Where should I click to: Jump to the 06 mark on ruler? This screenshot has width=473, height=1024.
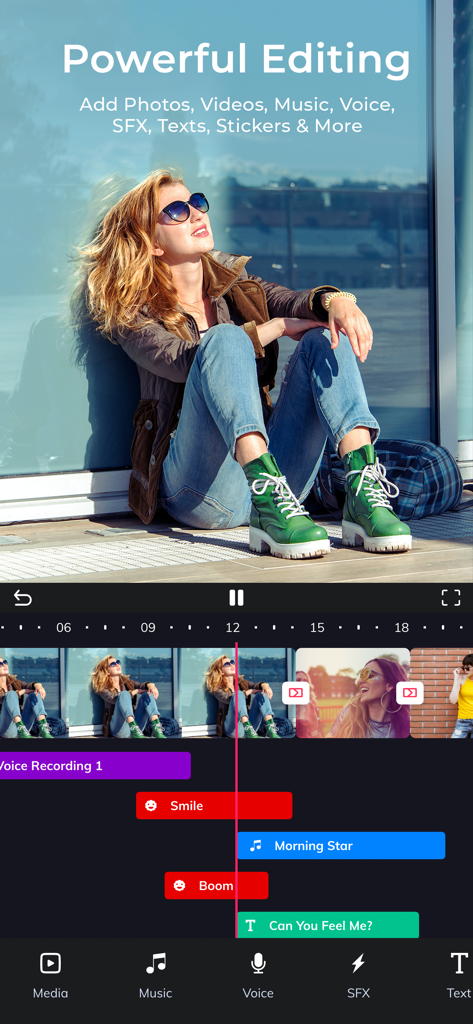pyautogui.click(x=63, y=628)
